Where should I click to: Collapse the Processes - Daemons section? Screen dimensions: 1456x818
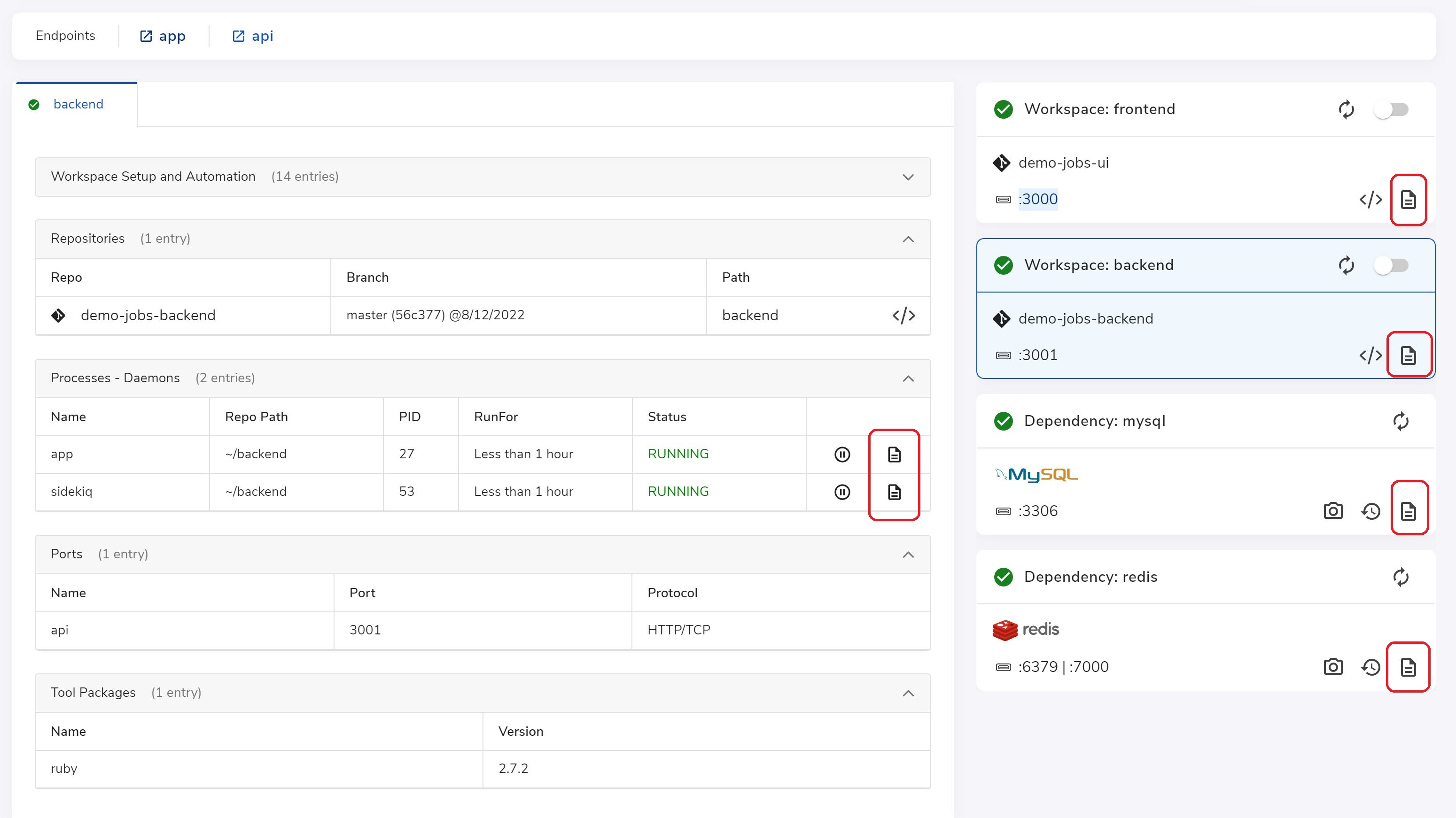(908, 378)
